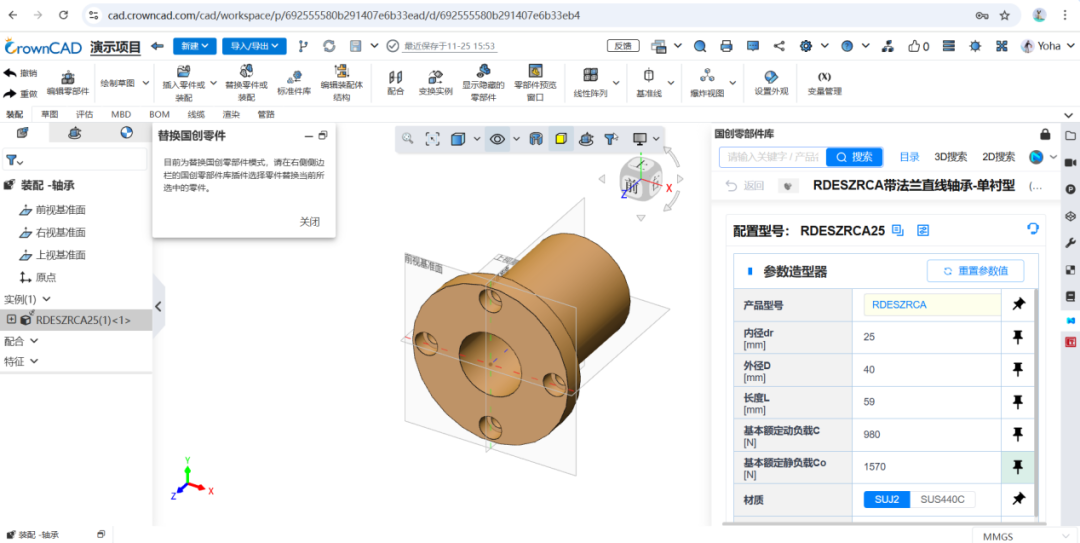
Task: Click 显示隐藏的零部件 show hidden components
Action: (x=484, y=83)
